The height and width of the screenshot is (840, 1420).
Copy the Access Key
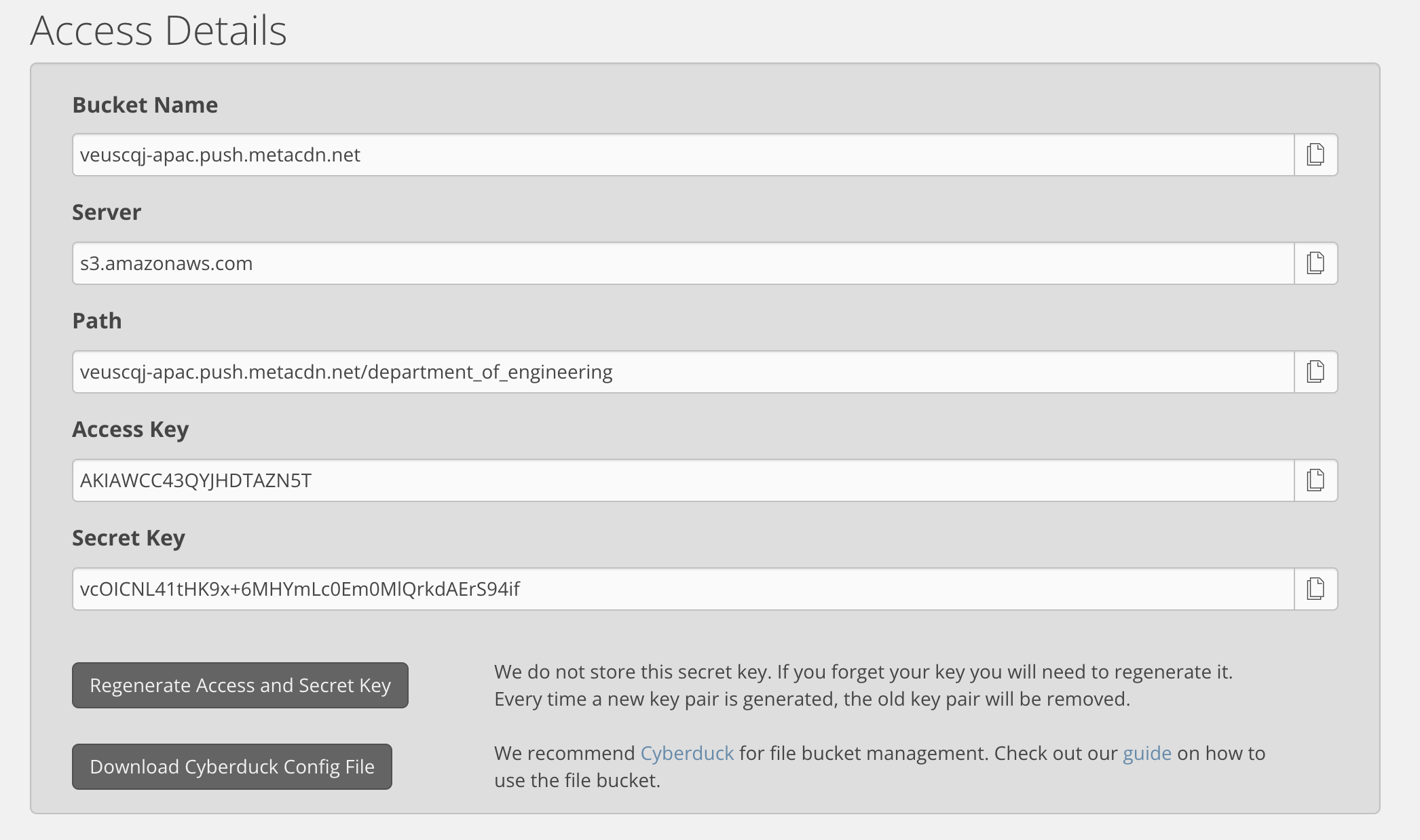click(1315, 480)
